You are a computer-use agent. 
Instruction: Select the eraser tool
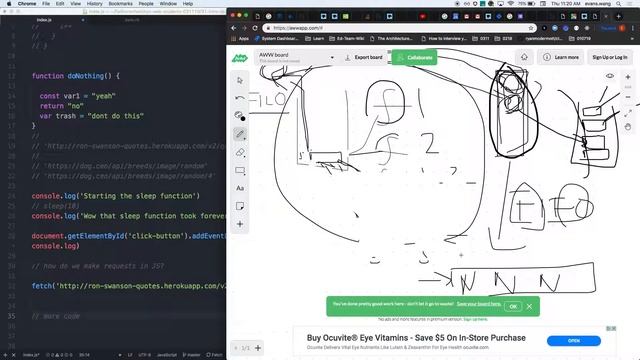[x=240, y=152]
